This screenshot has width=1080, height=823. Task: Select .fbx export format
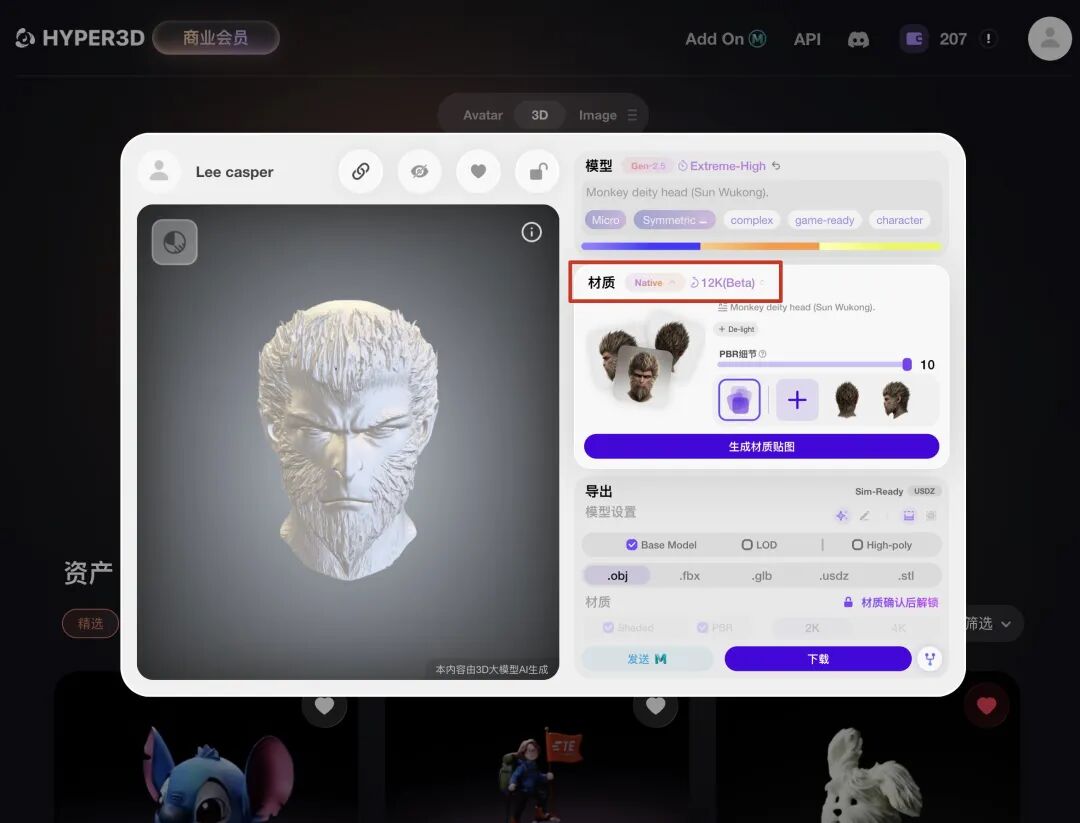point(689,575)
